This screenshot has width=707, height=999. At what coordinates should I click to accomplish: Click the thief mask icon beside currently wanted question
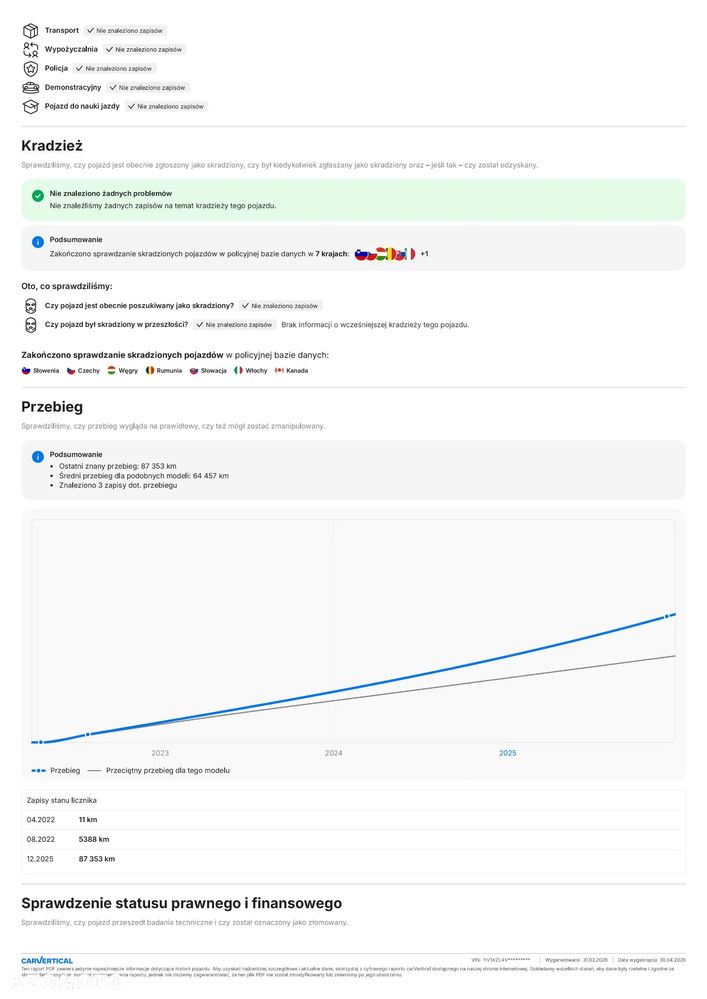(x=31, y=306)
